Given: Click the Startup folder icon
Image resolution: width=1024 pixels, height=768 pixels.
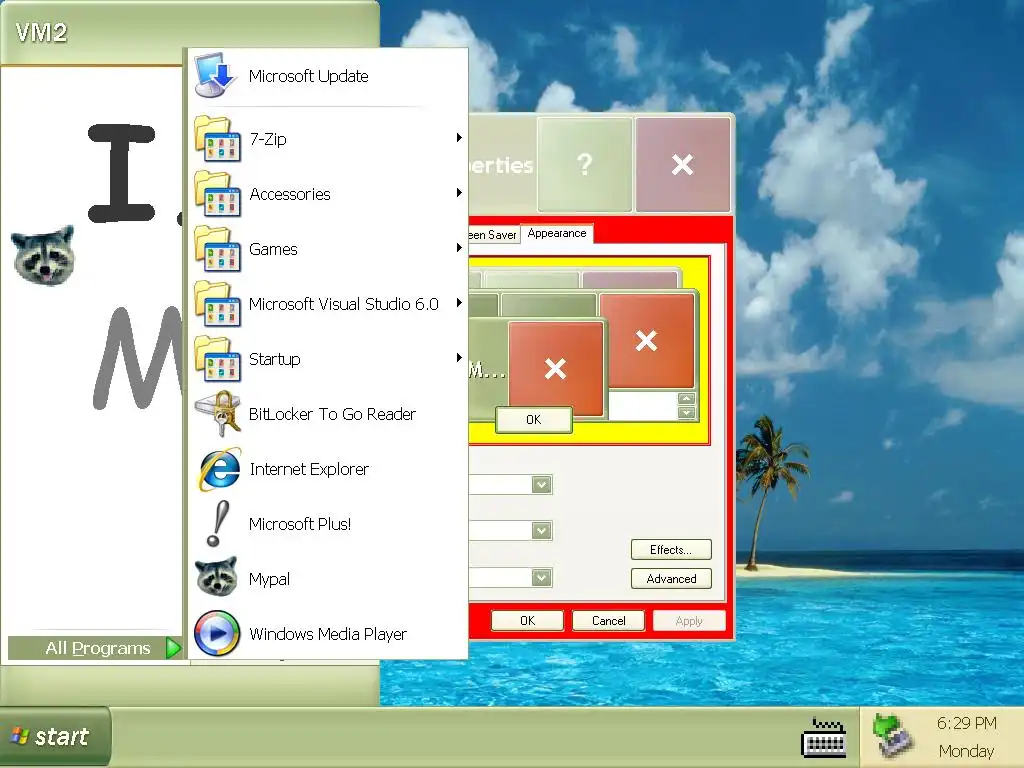Looking at the screenshot, I should coord(218,359).
